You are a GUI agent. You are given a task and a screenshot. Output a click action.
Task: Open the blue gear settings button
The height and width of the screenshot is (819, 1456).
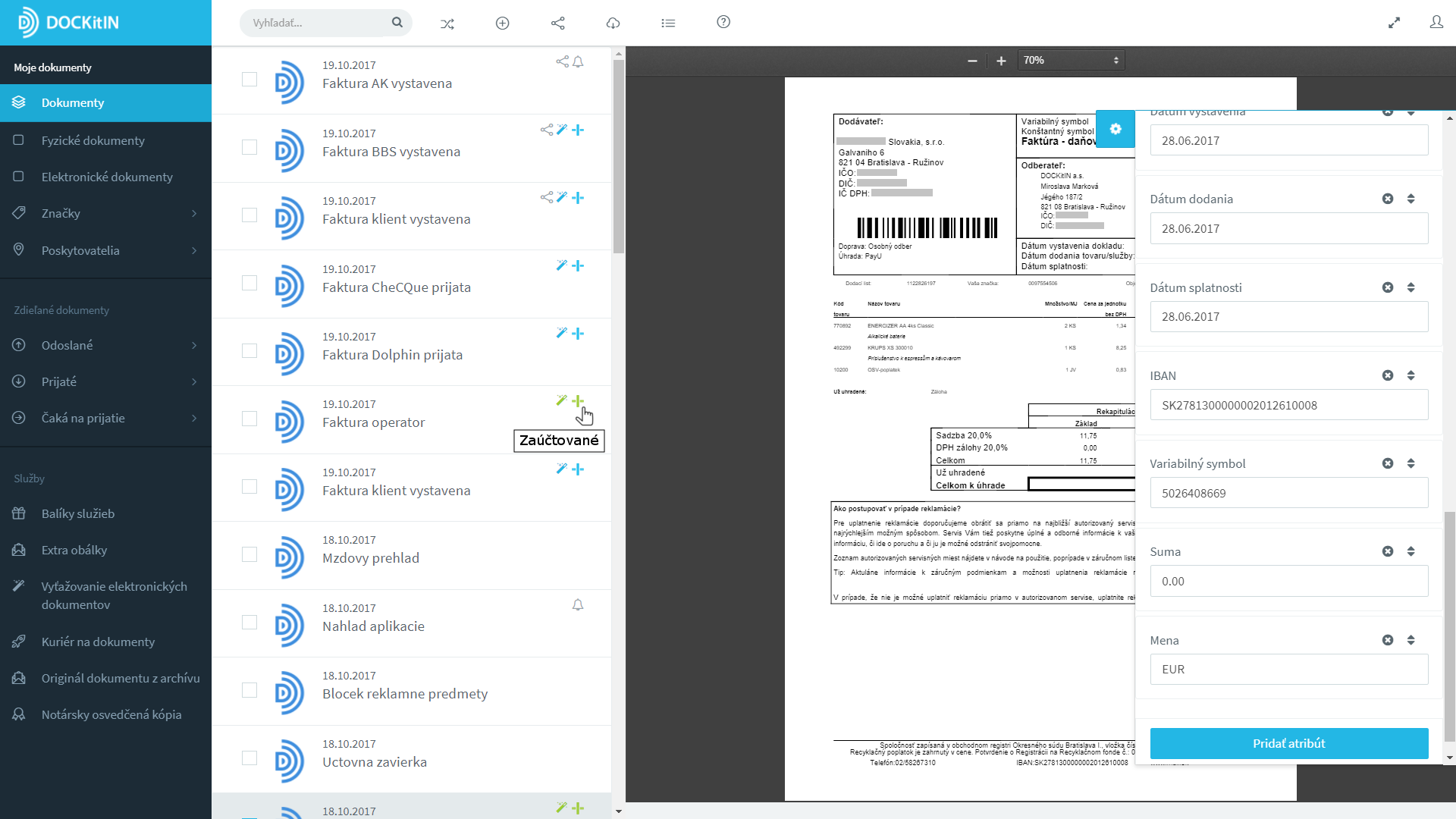(x=1115, y=129)
